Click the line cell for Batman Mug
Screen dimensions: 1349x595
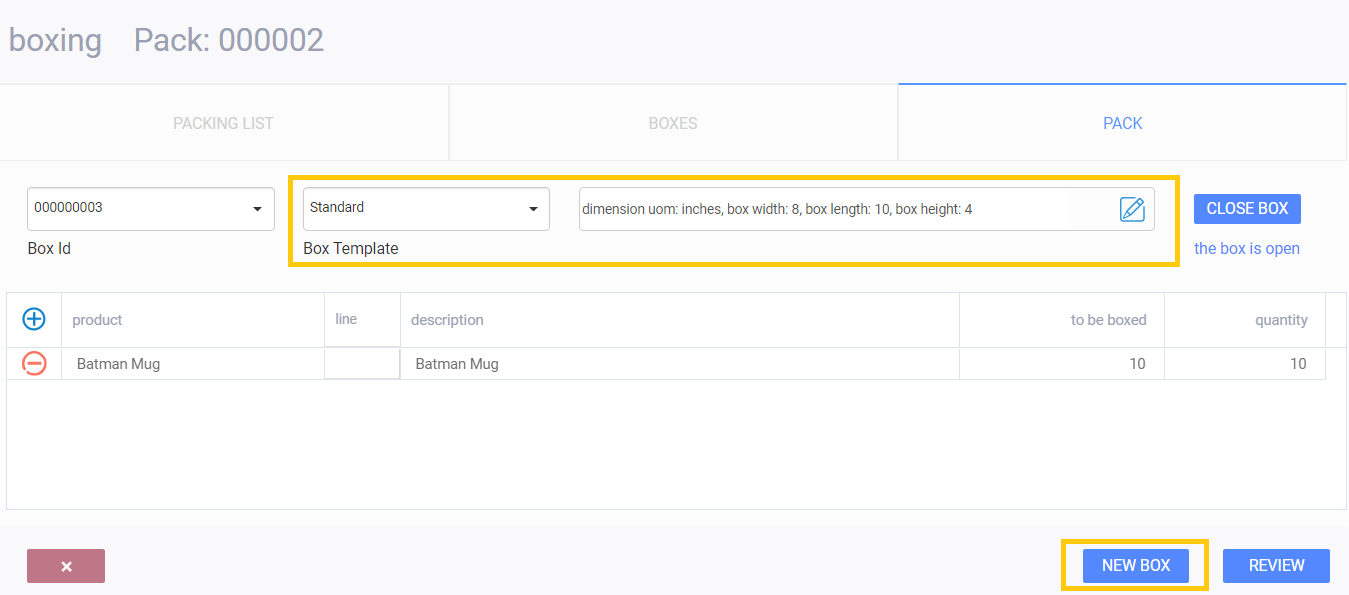(362, 364)
